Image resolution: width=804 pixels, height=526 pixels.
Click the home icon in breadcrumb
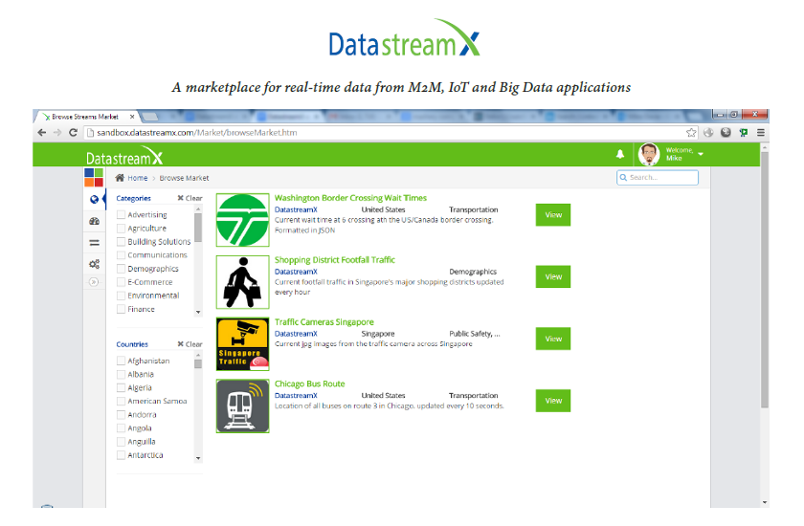pos(120,177)
